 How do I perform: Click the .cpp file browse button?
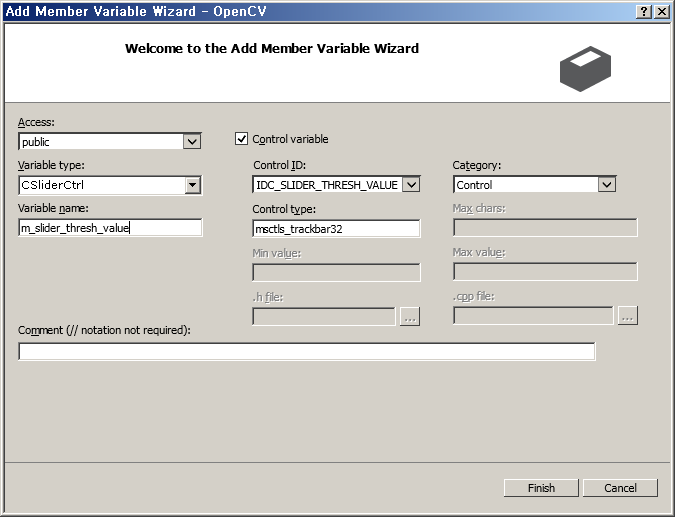coord(628,316)
